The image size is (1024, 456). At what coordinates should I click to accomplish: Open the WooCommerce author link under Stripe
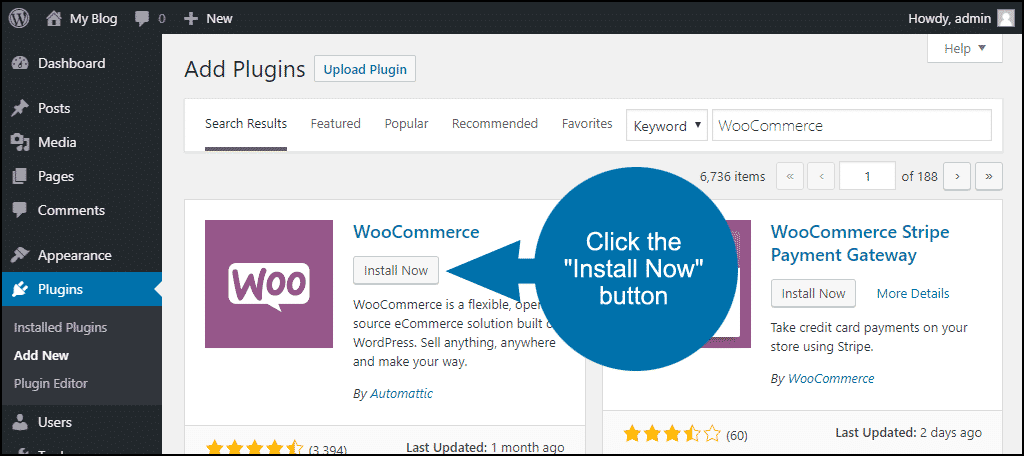tap(831, 378)
